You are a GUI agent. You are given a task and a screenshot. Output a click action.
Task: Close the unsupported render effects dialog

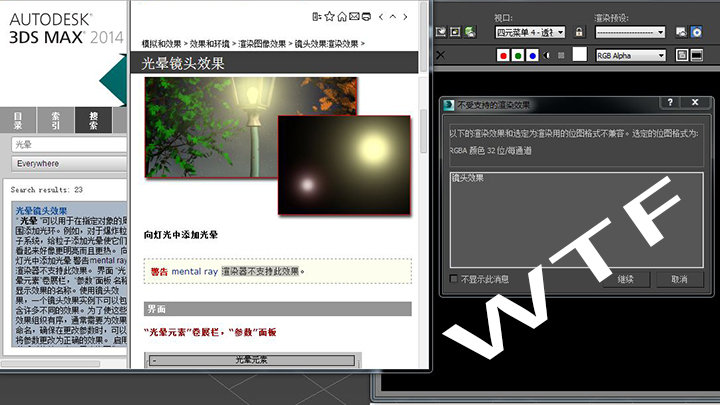pos(695,102)
